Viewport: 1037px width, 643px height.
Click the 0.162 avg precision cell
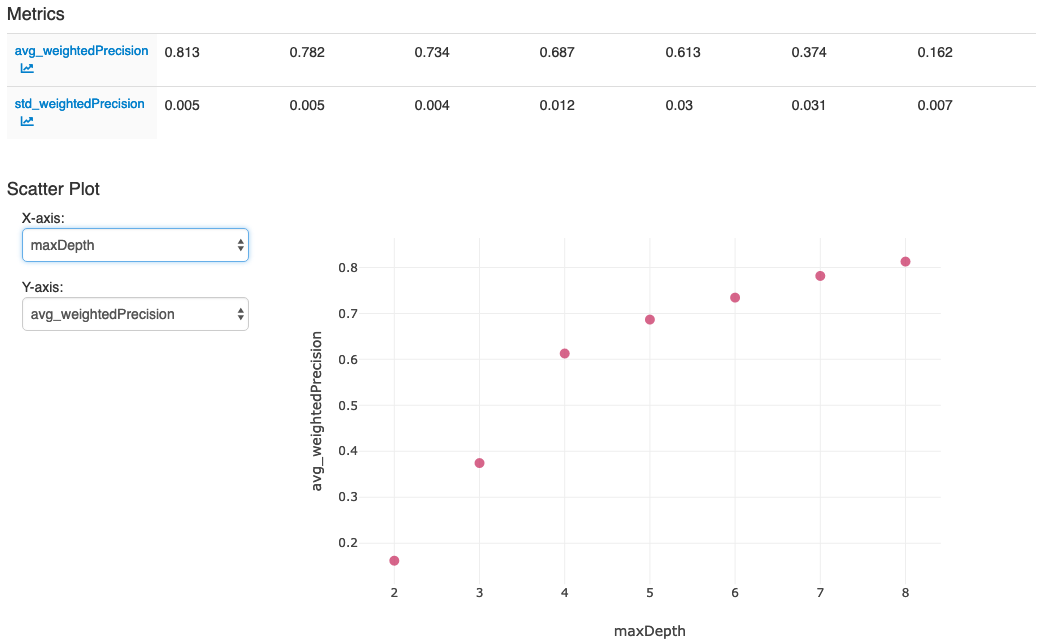point(935,52)
